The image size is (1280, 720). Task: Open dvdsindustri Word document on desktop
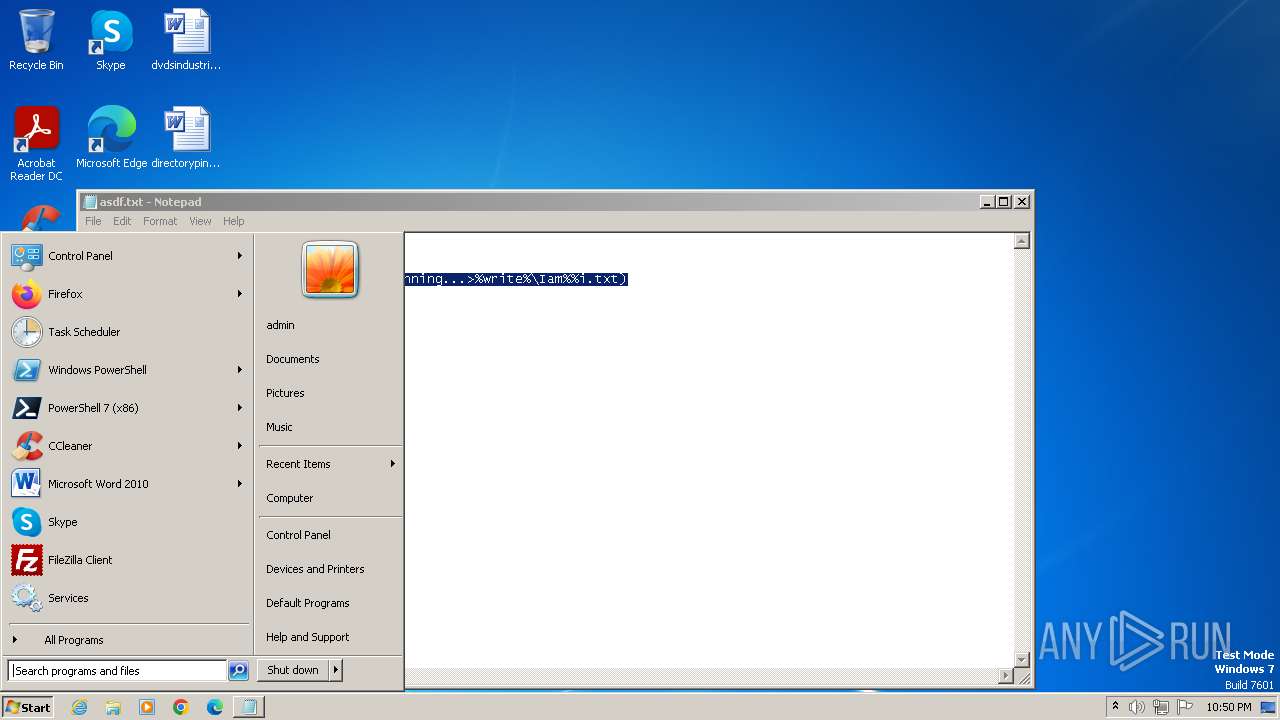[x=186, y=40]
